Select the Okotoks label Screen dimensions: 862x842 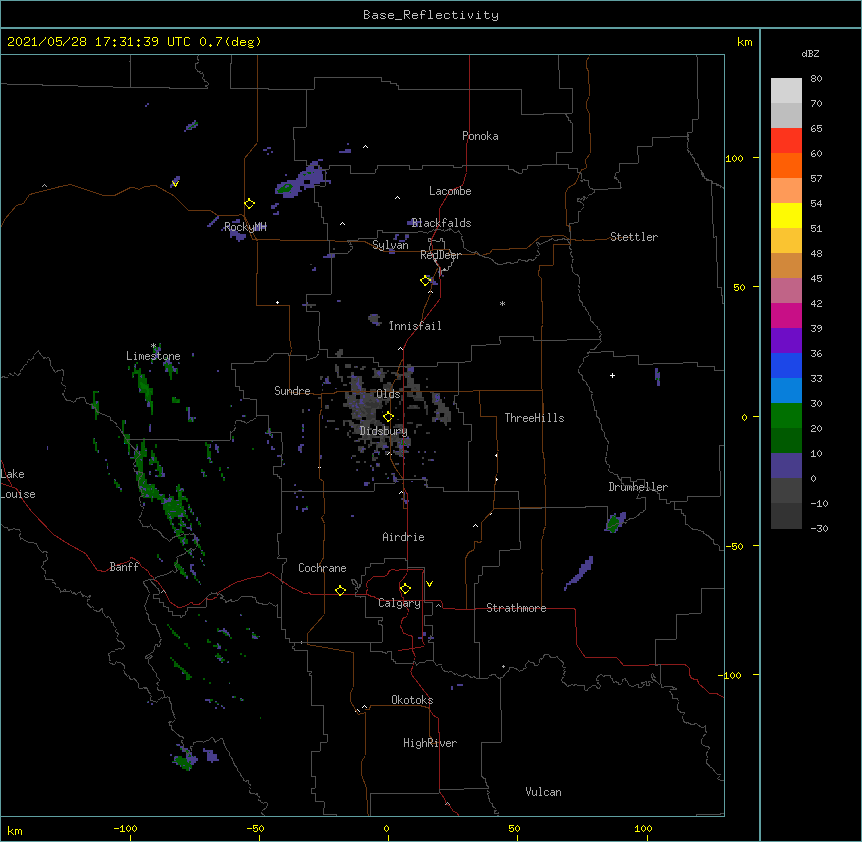(x=412, y=700)
